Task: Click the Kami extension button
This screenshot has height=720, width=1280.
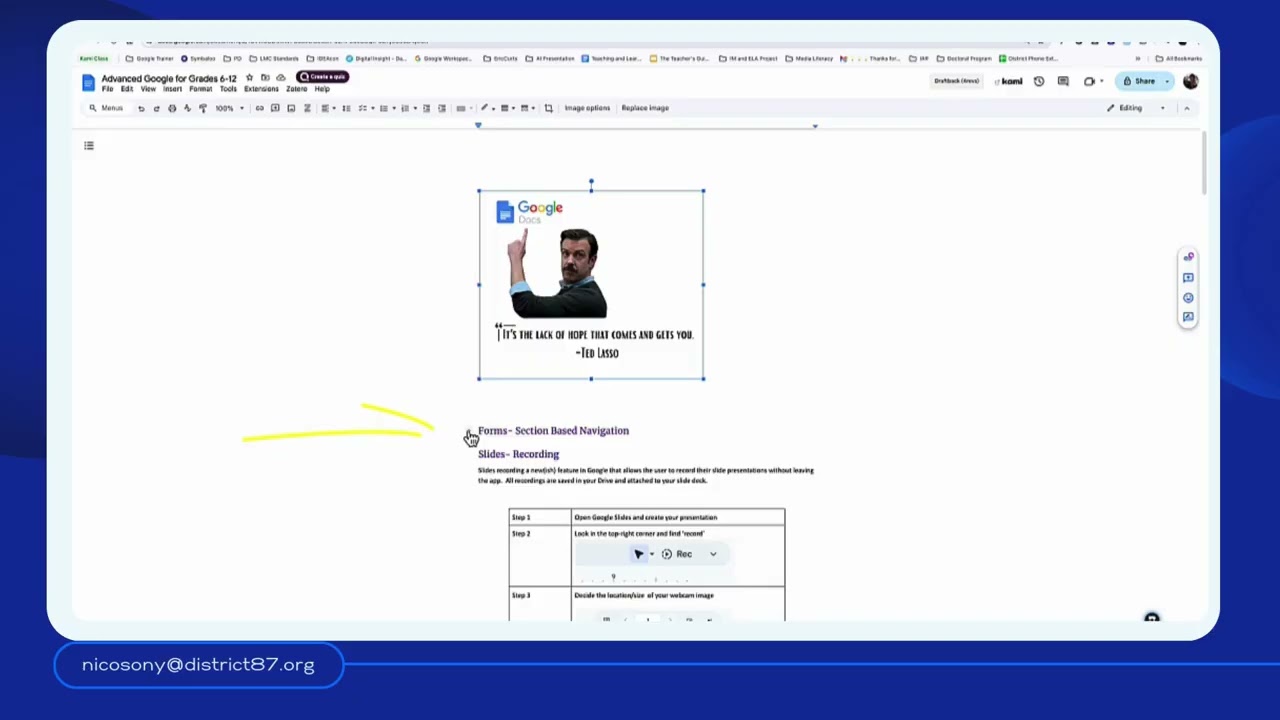Action: tap(1009, 81)
